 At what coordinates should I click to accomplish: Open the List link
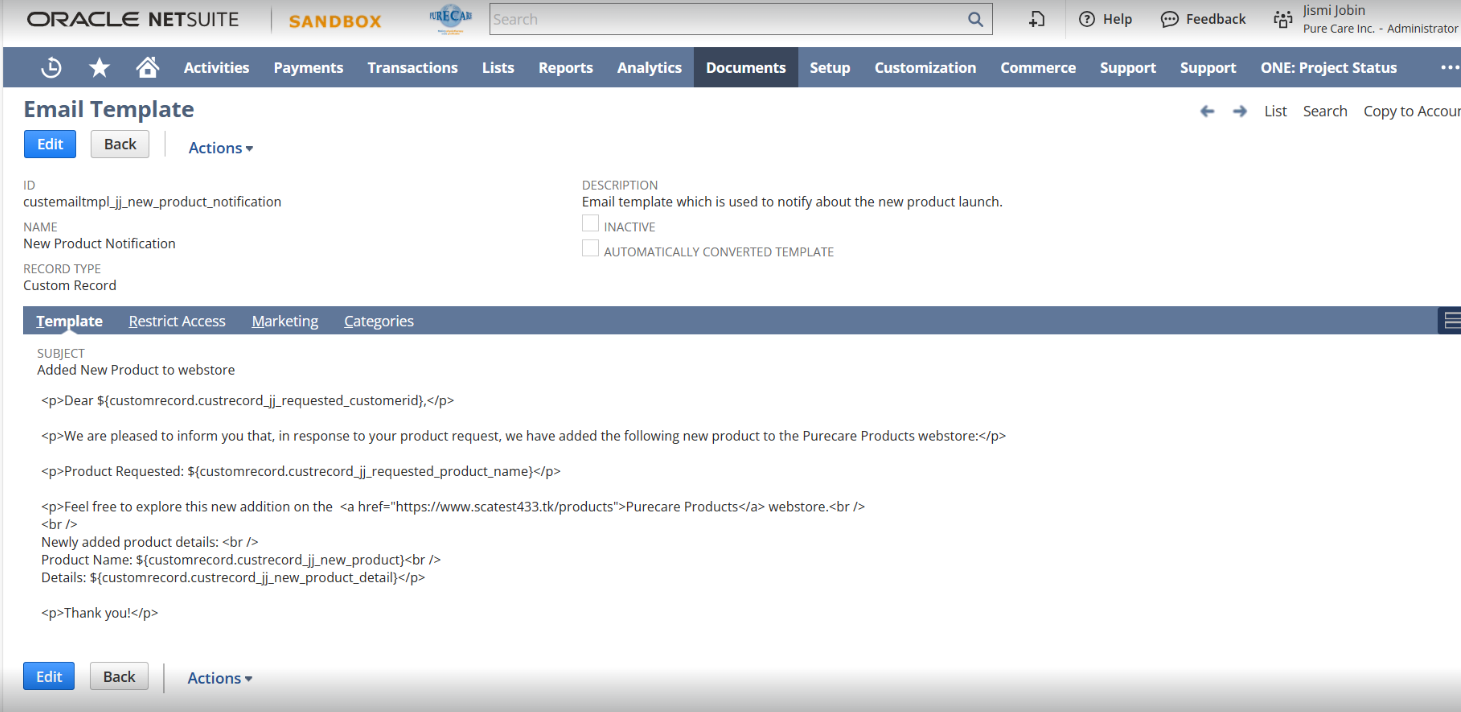pos(1275,111)
